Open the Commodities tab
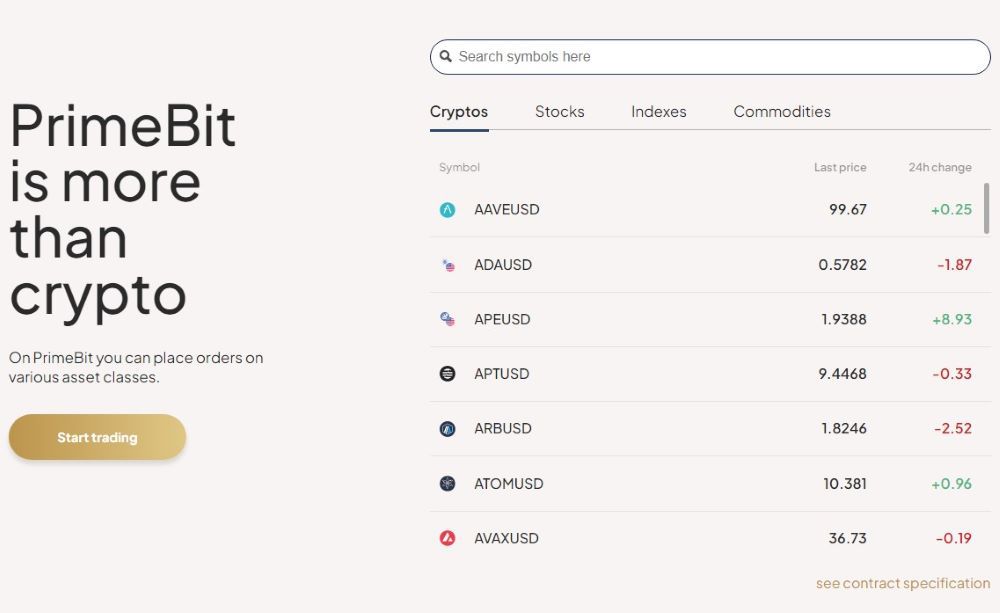 pyautogui.click(x=782, y=111)
